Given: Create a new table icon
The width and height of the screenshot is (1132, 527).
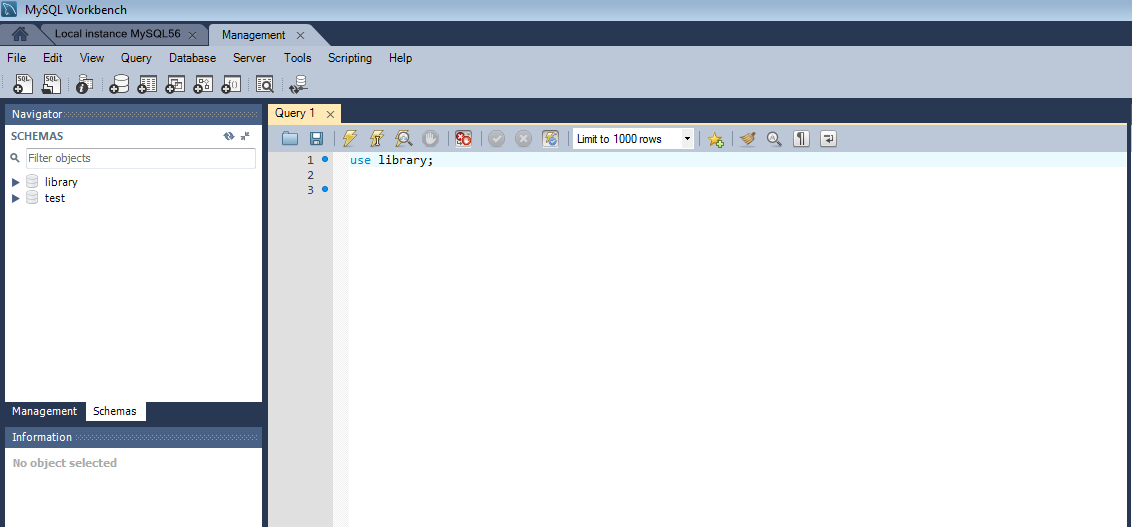Looking at the screenshot, I should 147,84.
